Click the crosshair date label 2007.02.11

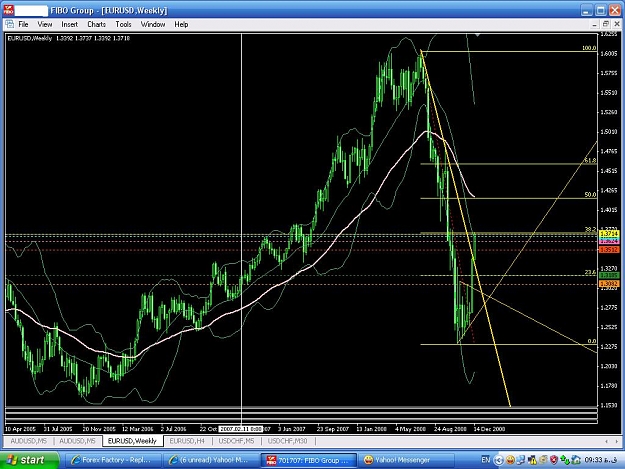[x=241, y=429]
